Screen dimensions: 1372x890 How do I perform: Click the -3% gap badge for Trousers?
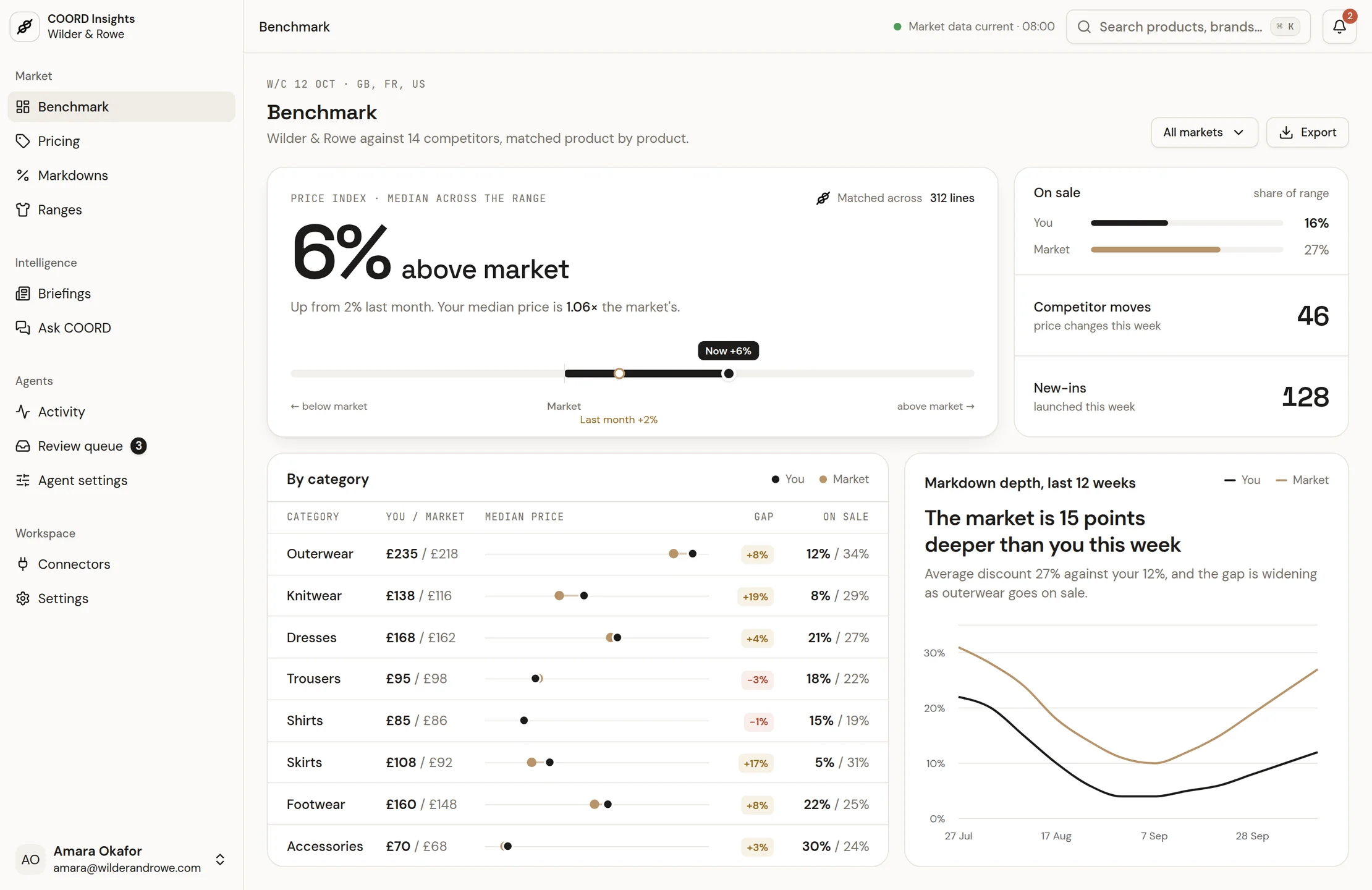[x=757, y=679]
